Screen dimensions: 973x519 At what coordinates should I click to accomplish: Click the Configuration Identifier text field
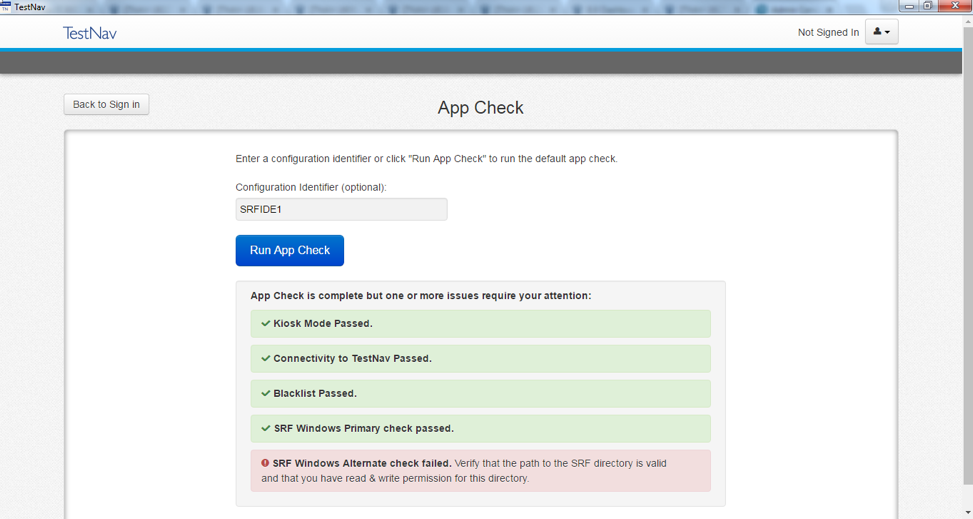tap(341, 209)
